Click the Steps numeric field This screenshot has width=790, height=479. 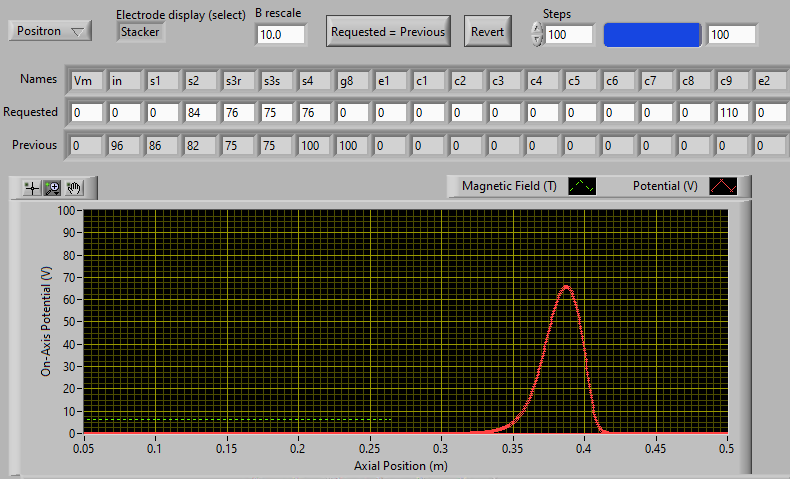tap(569, 35)
